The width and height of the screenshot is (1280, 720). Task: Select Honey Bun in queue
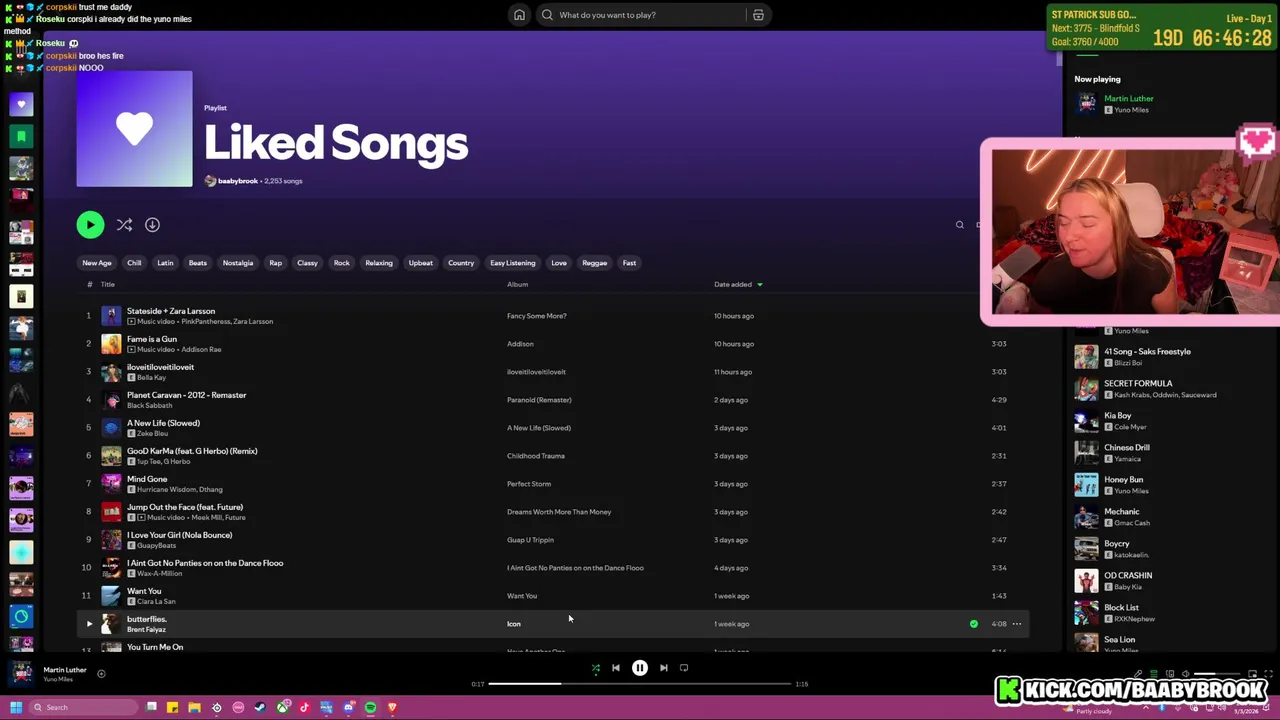click(x=1124, y=480)
